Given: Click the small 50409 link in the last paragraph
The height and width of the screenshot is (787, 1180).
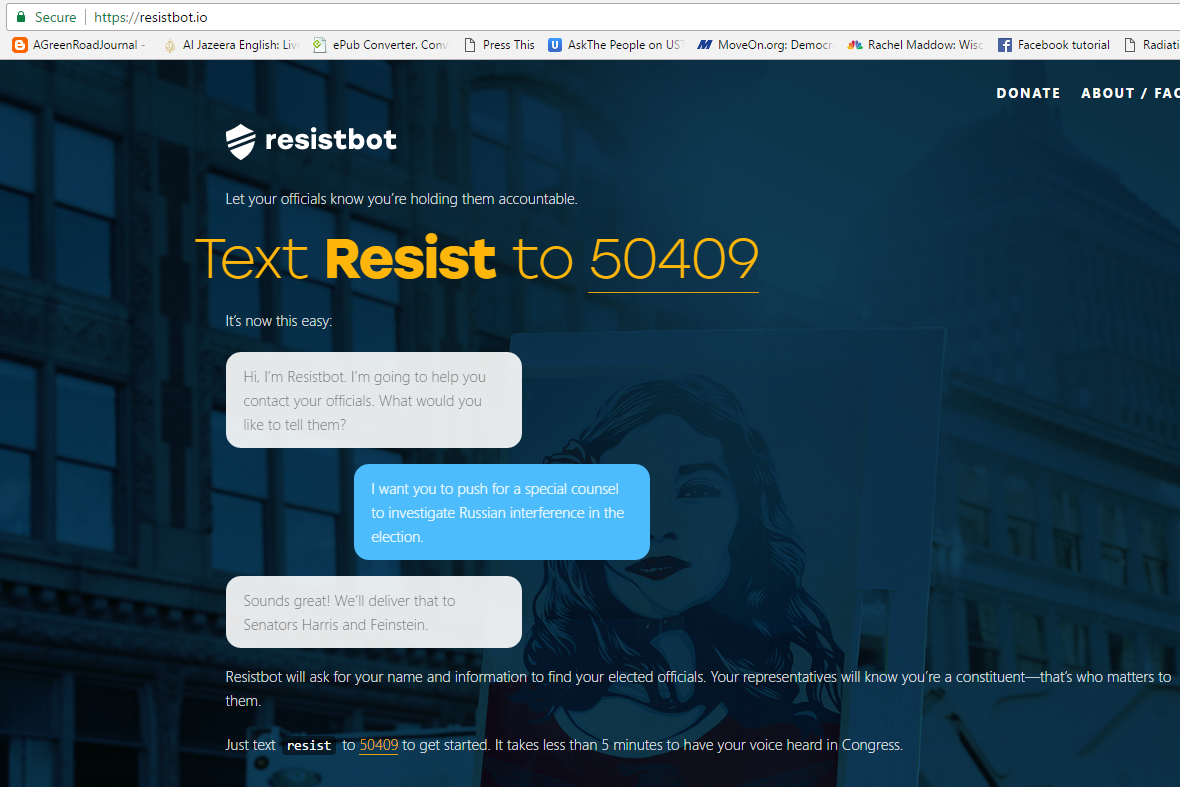Looking at the screenshot, I should click(379, 745).
